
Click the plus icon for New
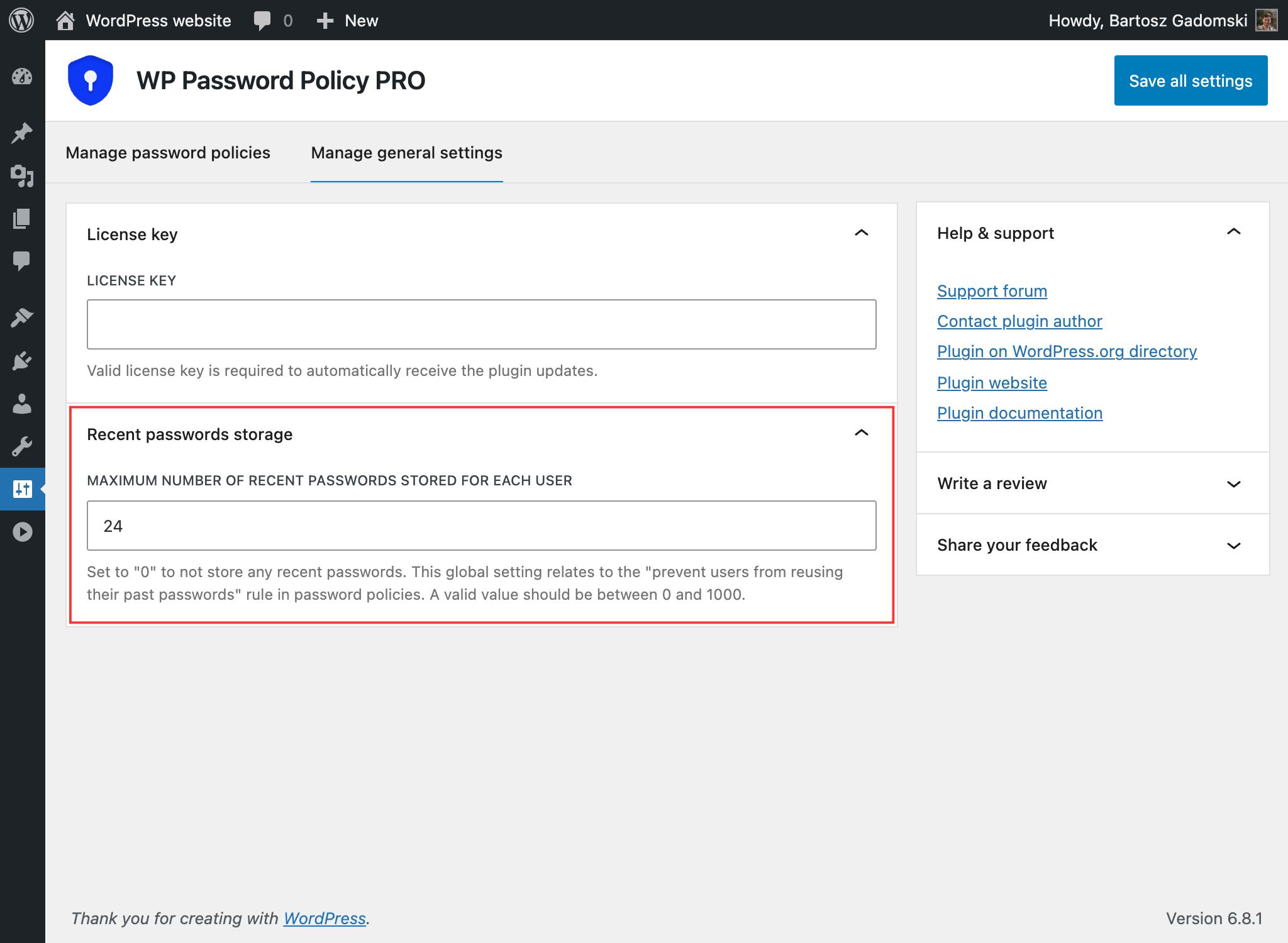click(325, 21)
